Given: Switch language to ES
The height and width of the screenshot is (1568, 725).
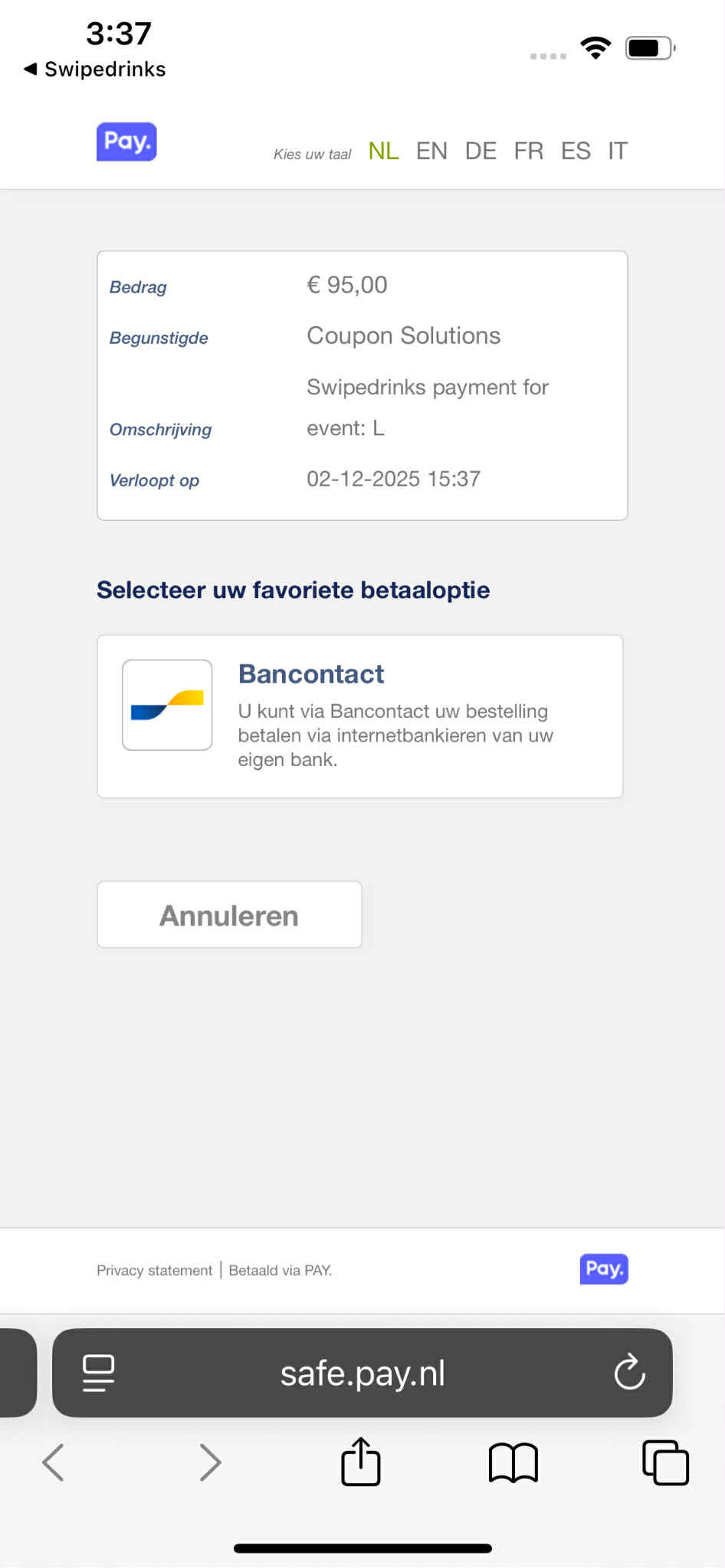Looking at the screenshot, I should [x=576, y=151].
